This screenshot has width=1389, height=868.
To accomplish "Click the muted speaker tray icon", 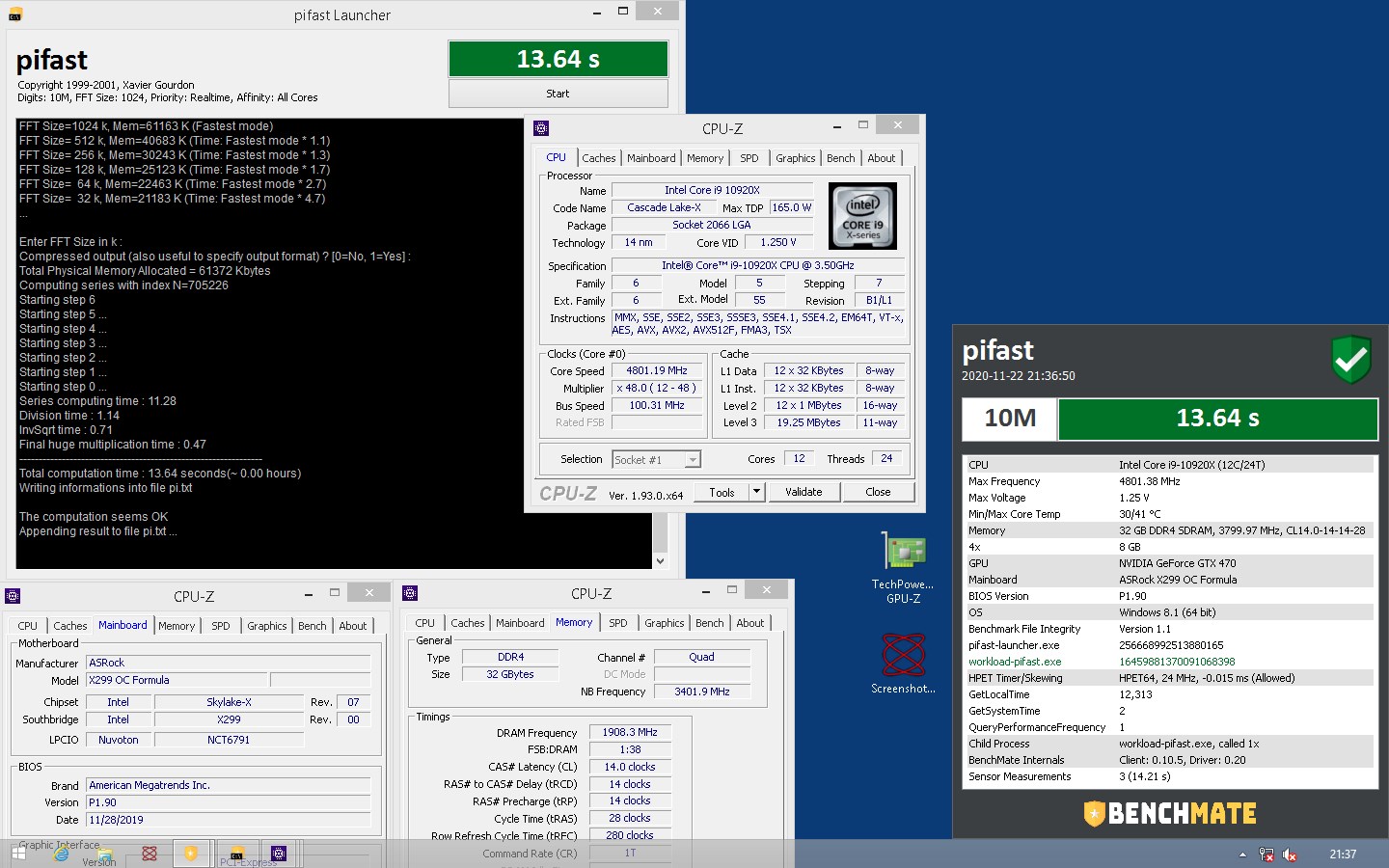I will click(x=1290, y=854).
